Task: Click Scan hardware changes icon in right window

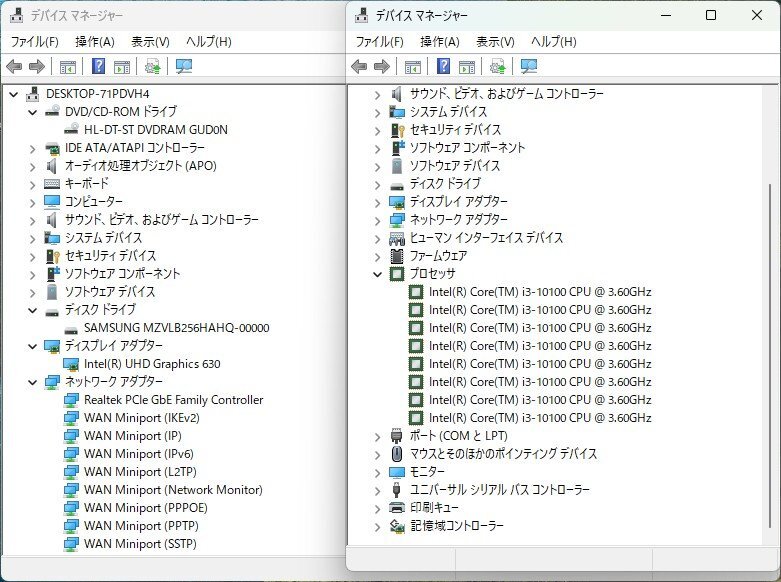Action: [528, 66]
